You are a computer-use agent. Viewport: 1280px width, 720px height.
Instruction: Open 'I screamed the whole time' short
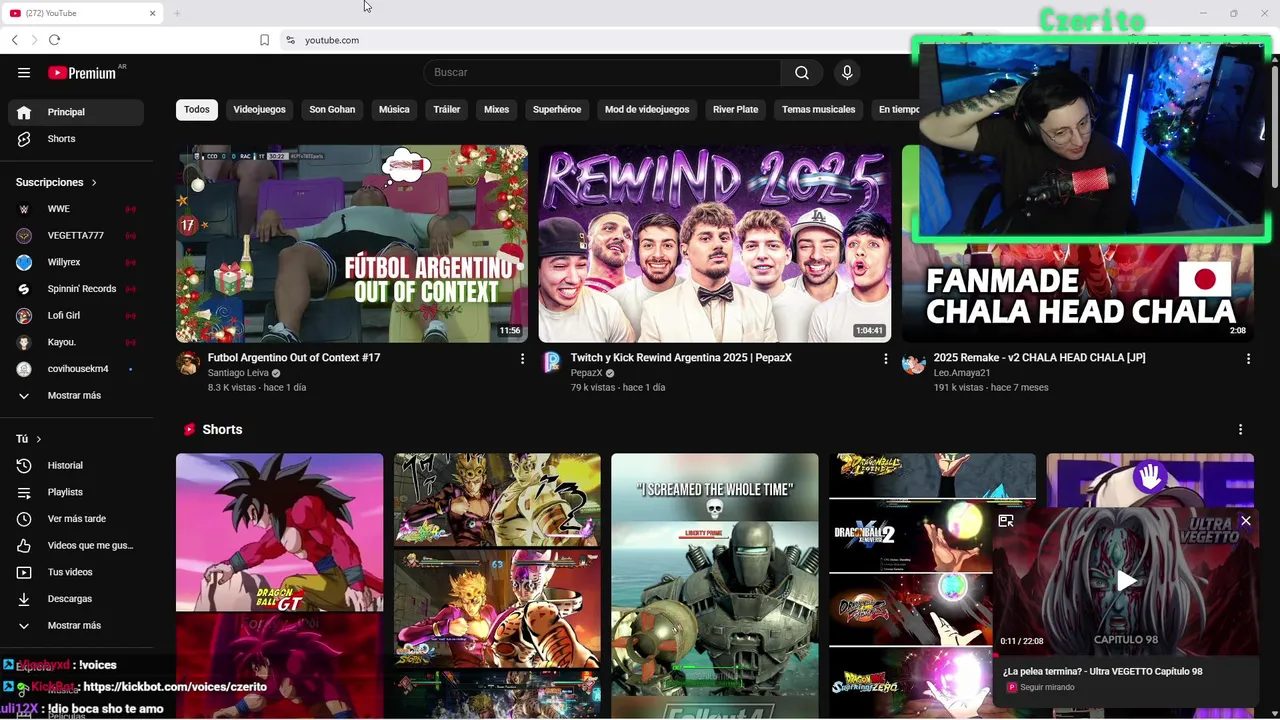[x=714, y=585]
